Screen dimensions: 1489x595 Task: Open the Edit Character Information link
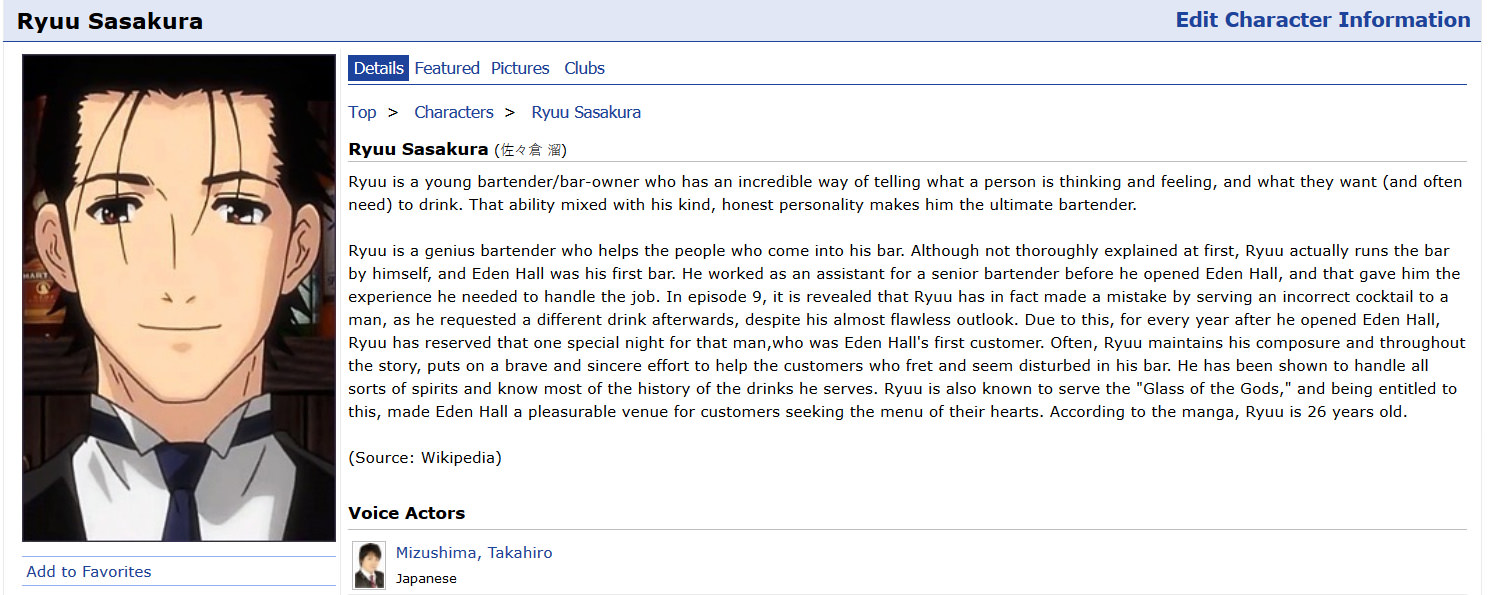[1322, 20]
